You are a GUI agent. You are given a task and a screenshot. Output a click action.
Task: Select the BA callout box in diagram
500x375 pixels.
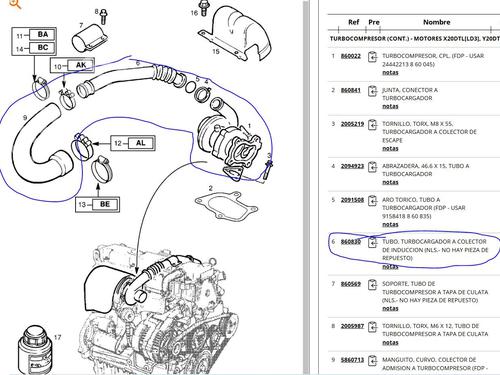pos(42,34)
